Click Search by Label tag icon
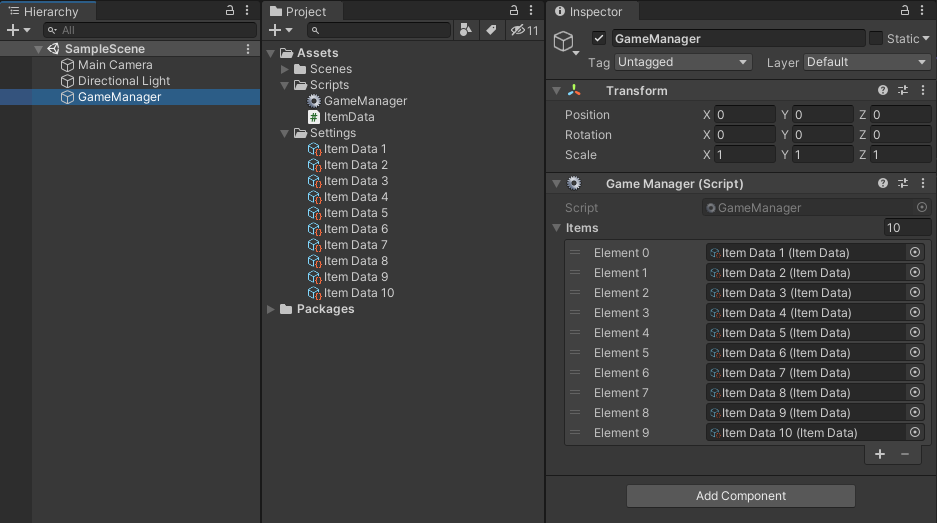Viewport: 937px width, 523px height. coord(491,30)
